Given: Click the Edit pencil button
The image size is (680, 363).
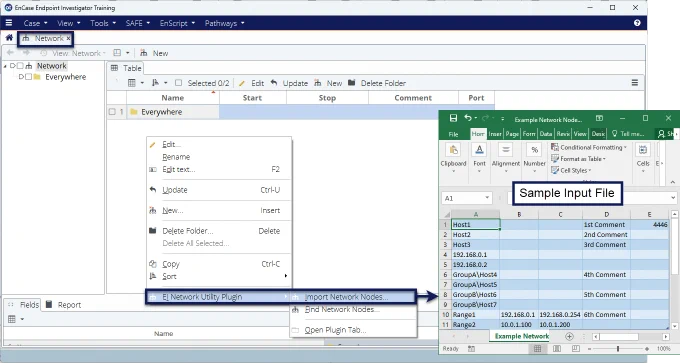Looking at the screenshot, I should click(251, 83).
